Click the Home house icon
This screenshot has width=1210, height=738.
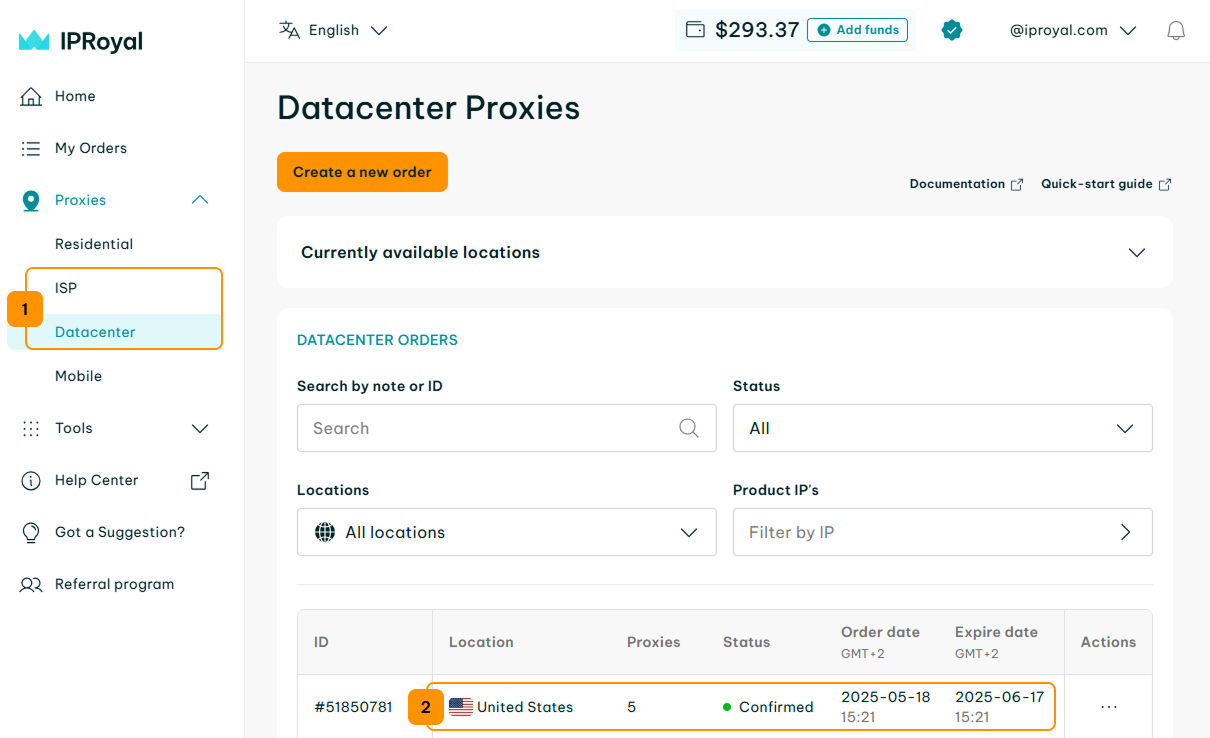32,97
